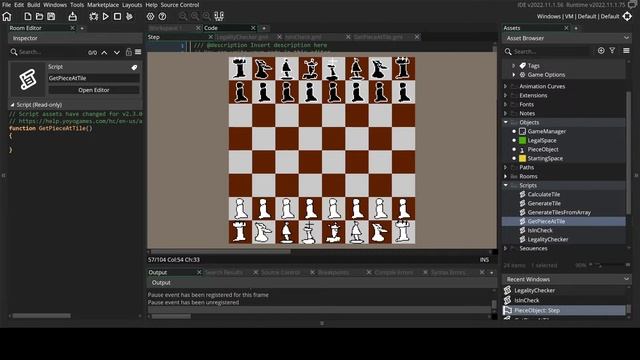Click the tag icon beside Script

point(134,67)
